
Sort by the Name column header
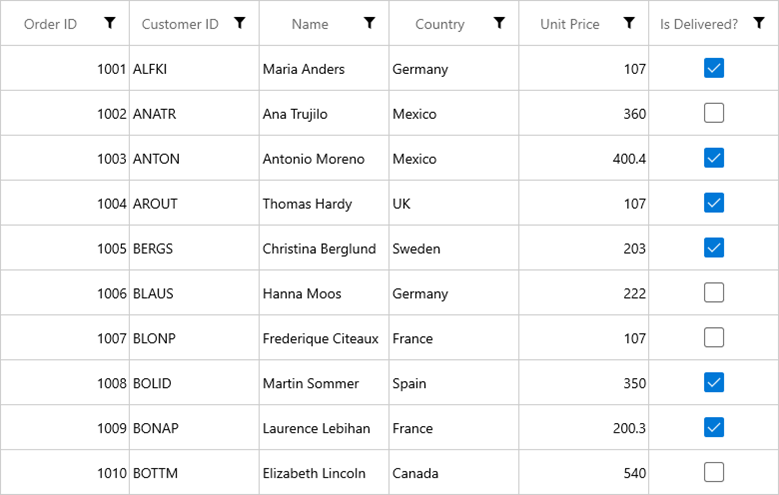pyautogui.click(x=310, y=24)
